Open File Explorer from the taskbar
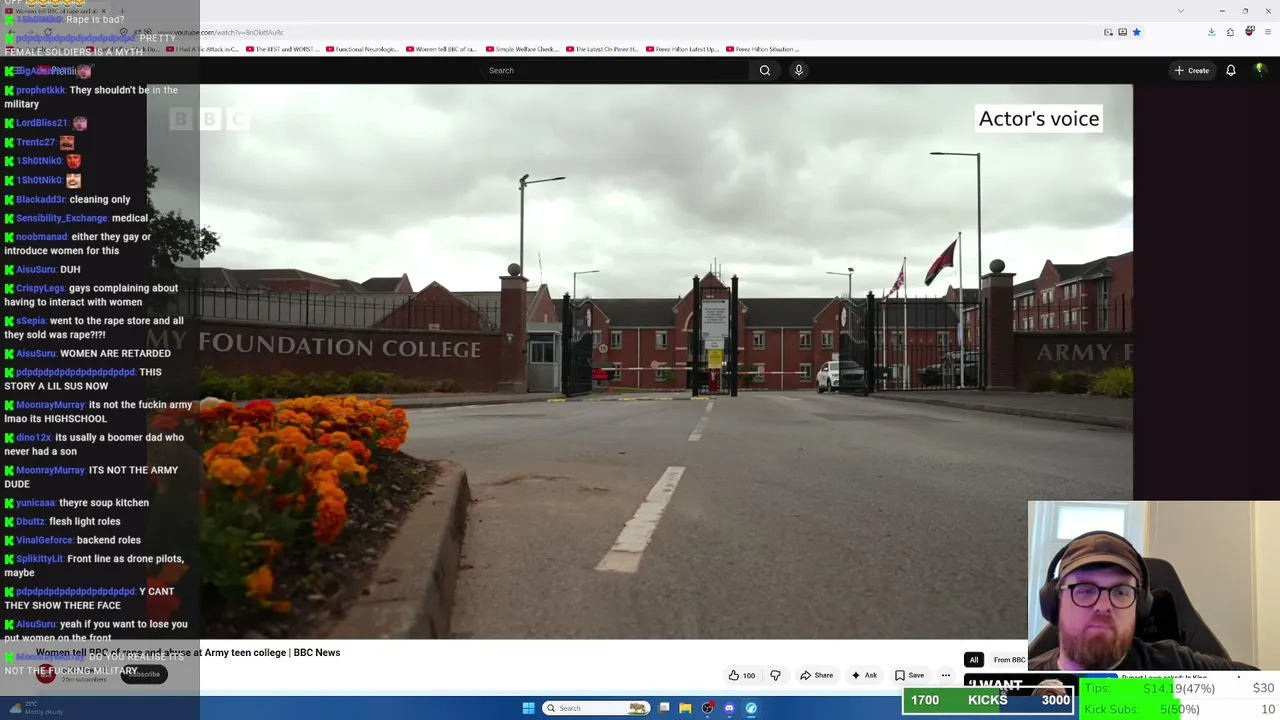This screenshot has height=720, width=1280. click(685, 708)
